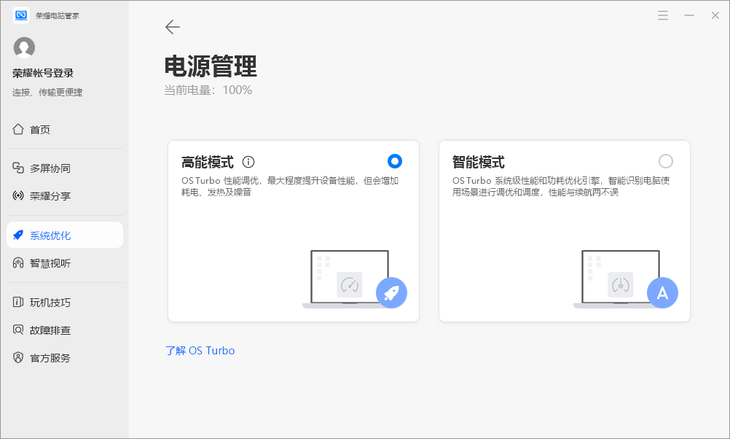Open 官方服务 sidebar item
Viewport: 730px width, 439px height.
[x=65, y=358]
